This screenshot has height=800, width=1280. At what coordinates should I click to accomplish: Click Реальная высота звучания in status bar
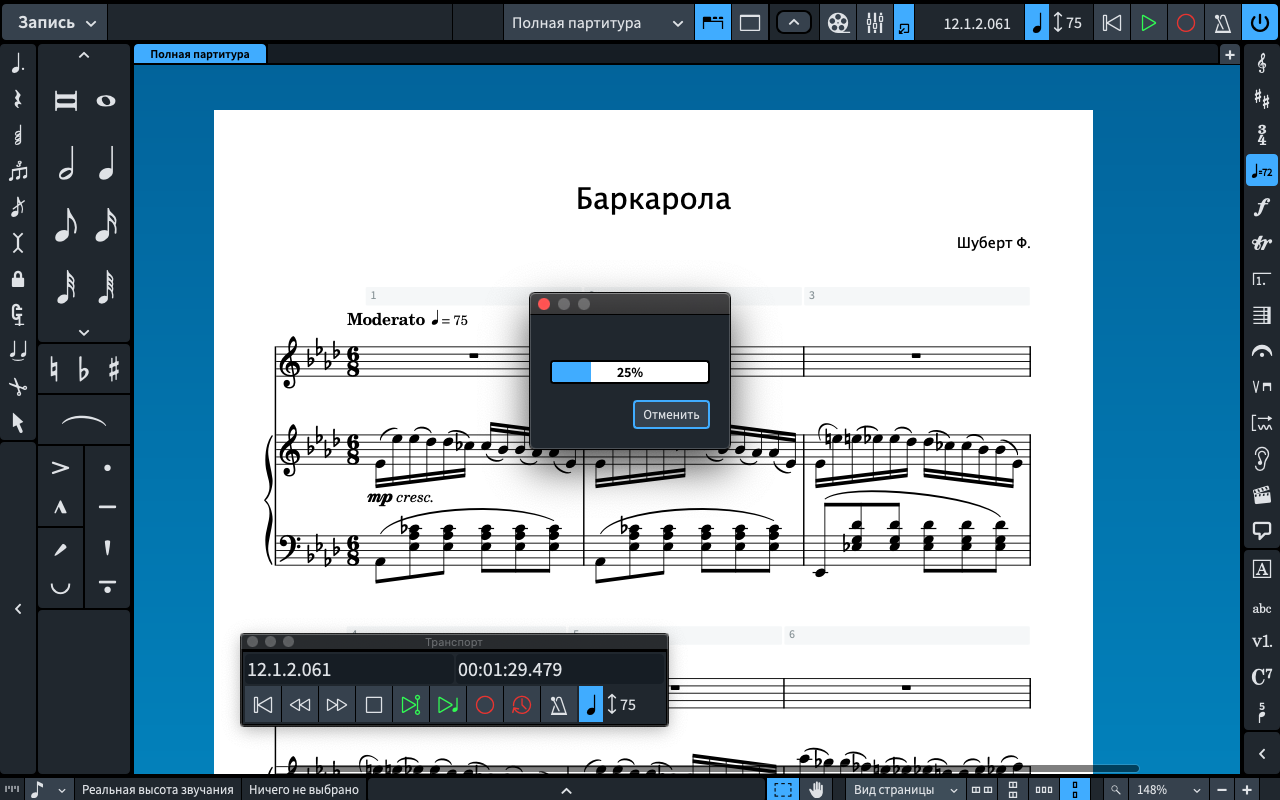(158, 789)
